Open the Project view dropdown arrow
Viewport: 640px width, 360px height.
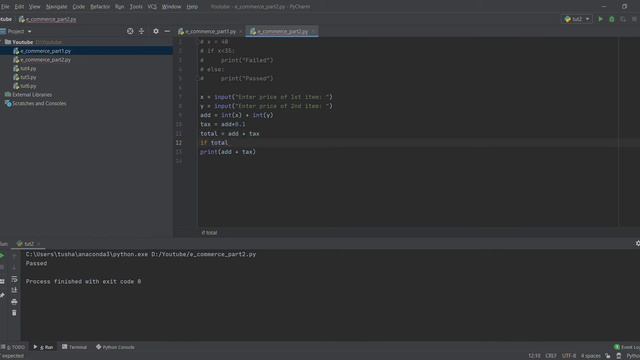point(29,31)
